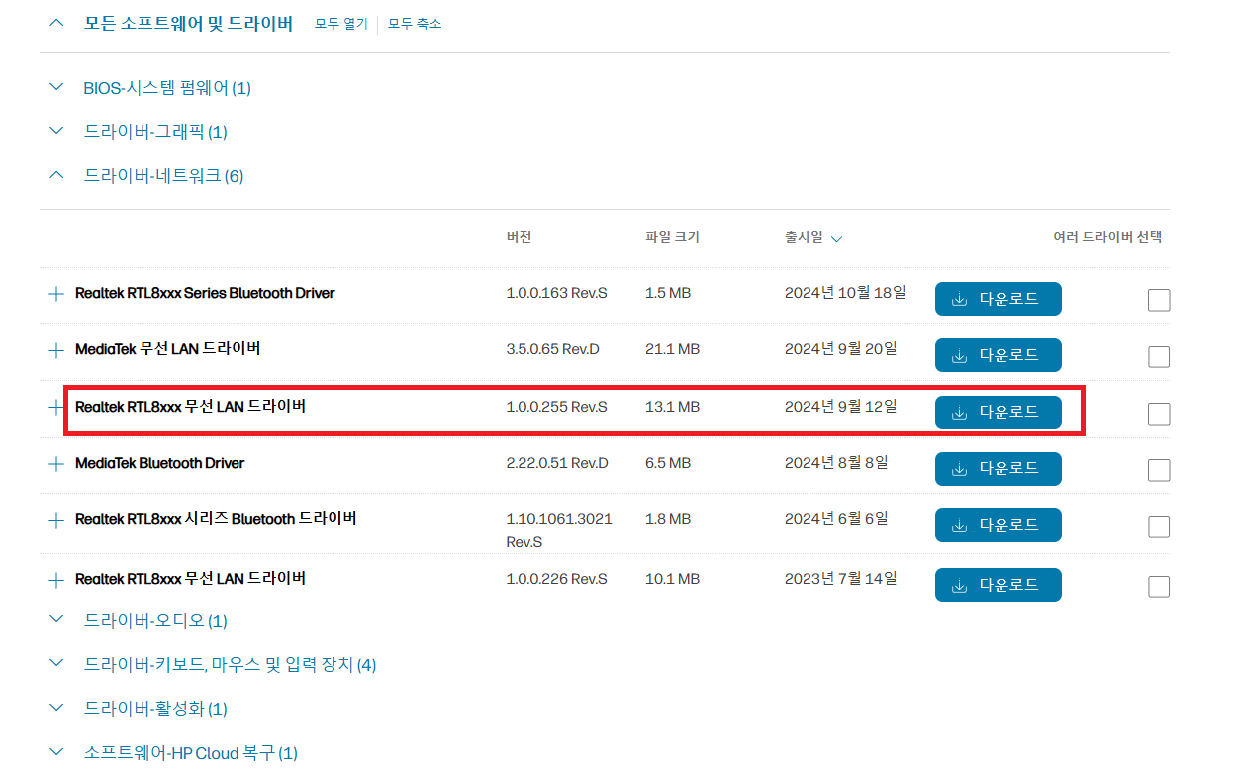Sort by 출시일 column arrow
The image size is (1238, 770).
tap(836, 238)
